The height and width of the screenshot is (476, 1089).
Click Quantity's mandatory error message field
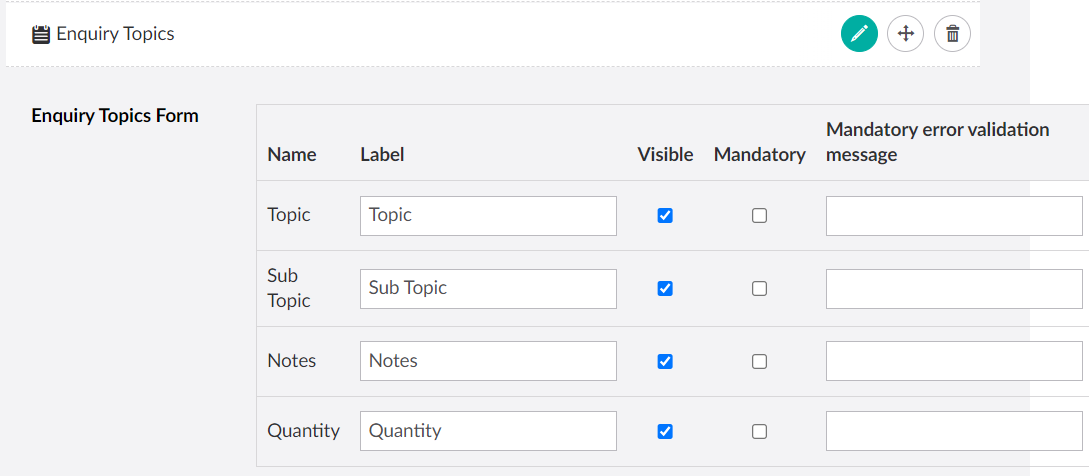(x=954, y=431)
